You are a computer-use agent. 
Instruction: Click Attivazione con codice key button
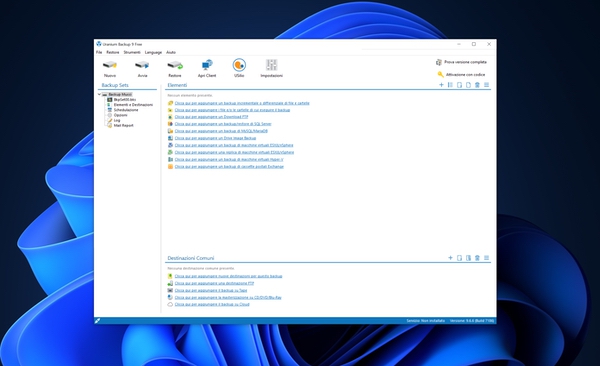461,74
